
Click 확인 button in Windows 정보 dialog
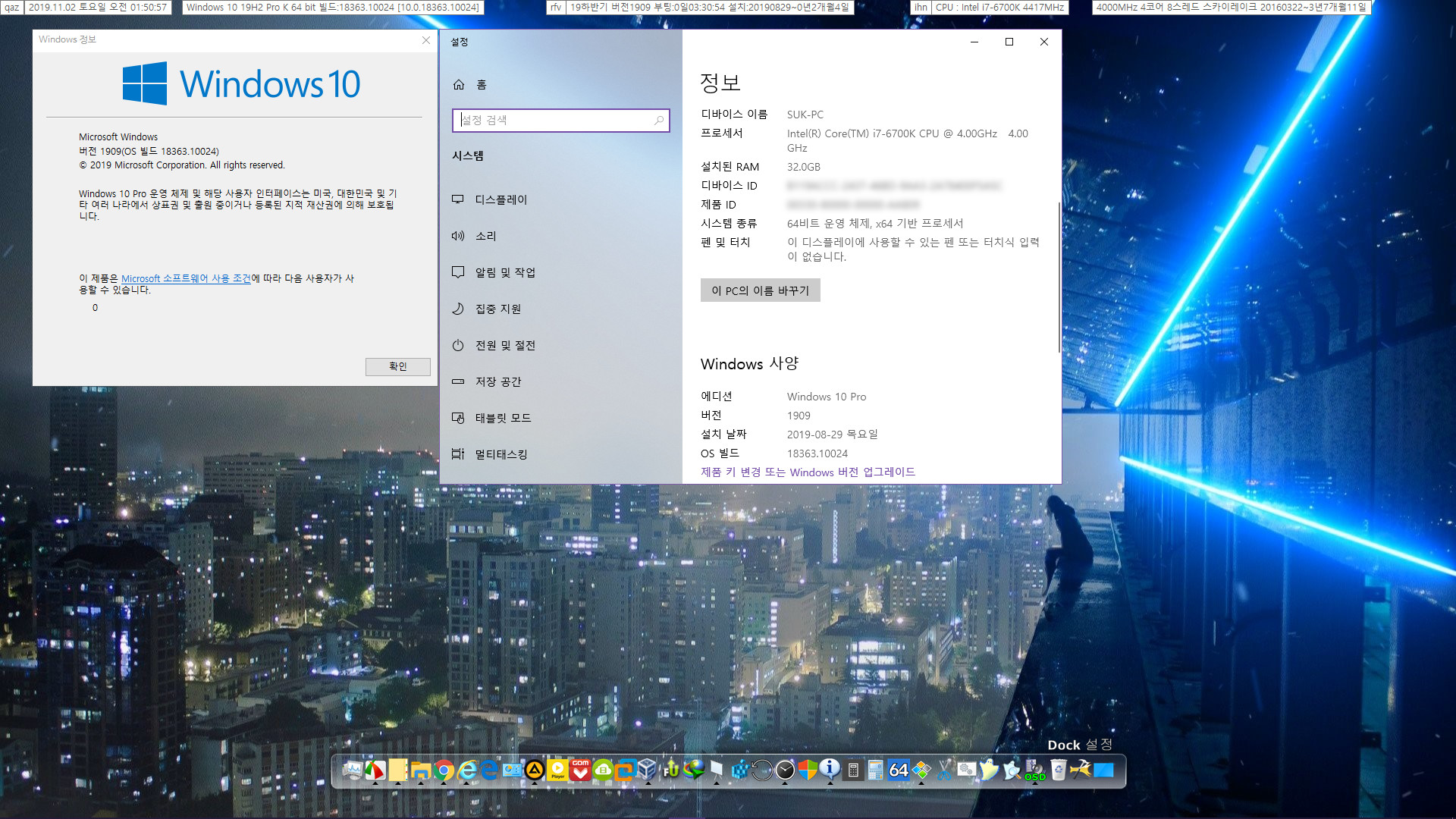tap(397, 366)
